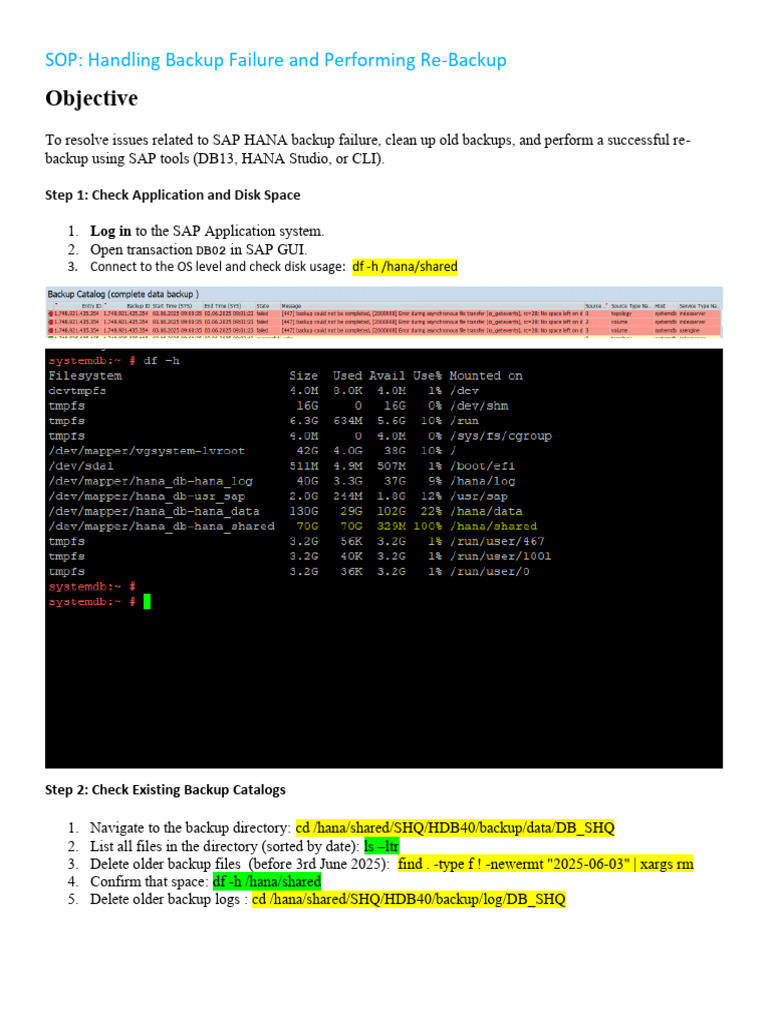The width and height of the screenshot is (768, 1024).
Task: Click the Host column header in Backup Catalog
Action: [x=660, y=306]
